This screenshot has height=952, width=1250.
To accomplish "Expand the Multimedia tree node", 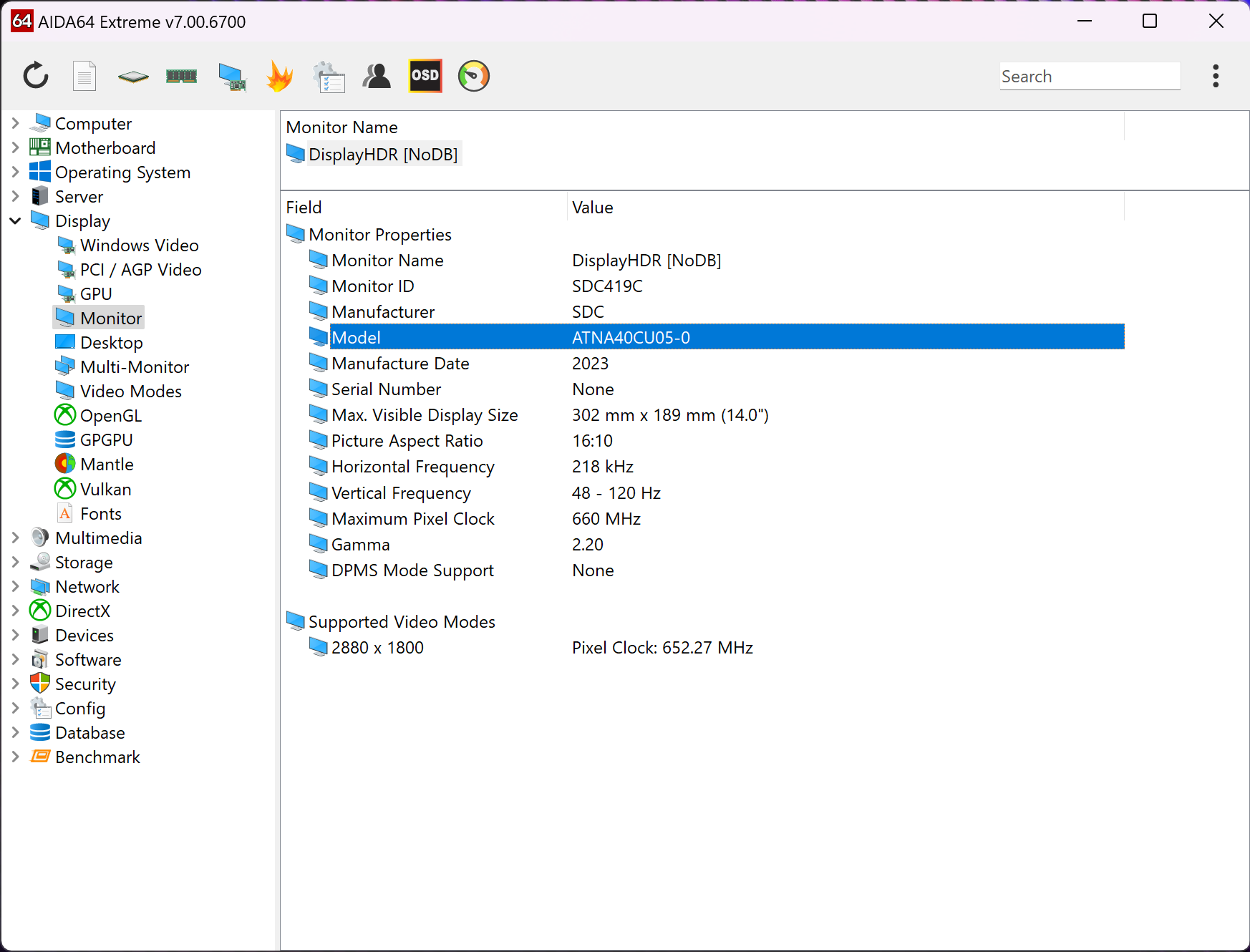I will [15, 538].
